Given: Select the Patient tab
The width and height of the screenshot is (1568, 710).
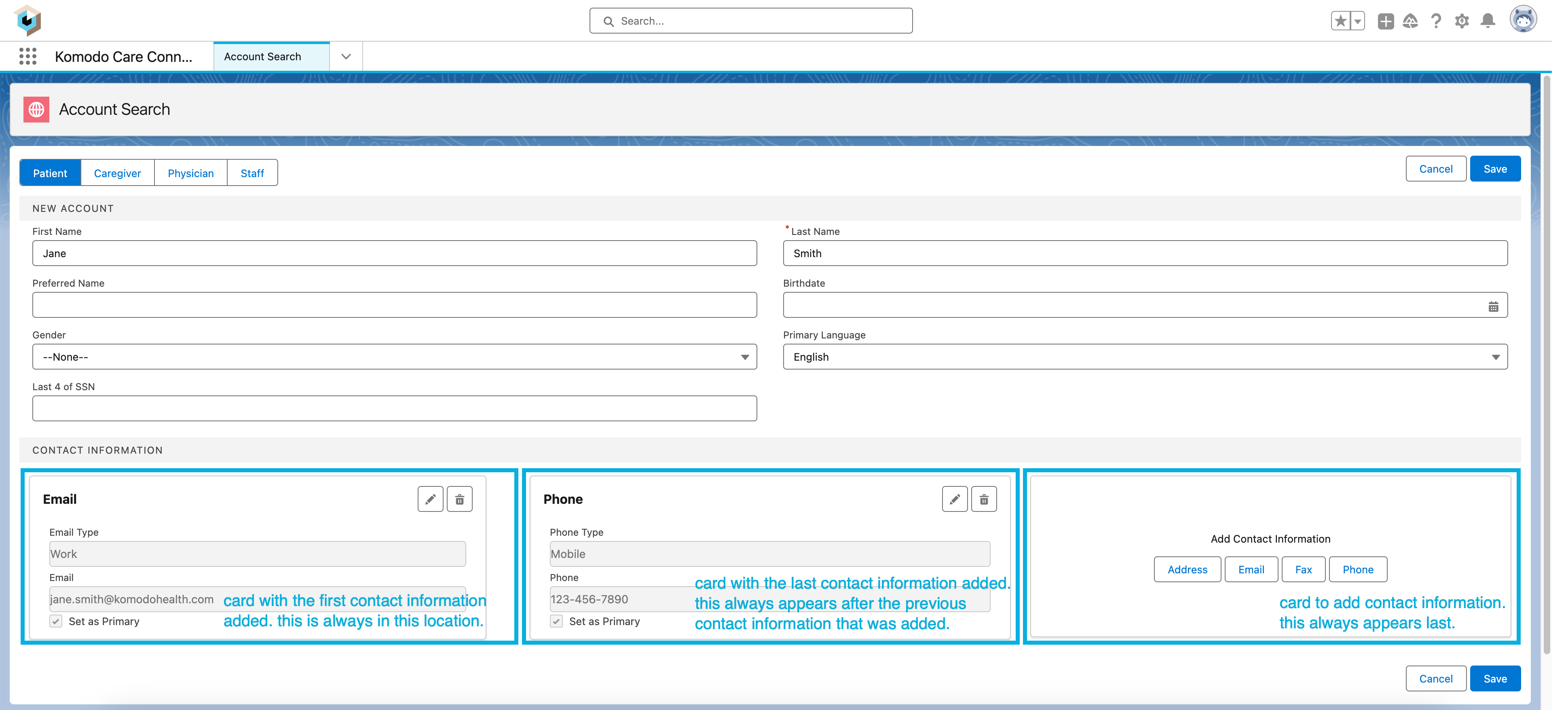Looking at the screenshot, I should pyautogui.click(x=50, y=173).
